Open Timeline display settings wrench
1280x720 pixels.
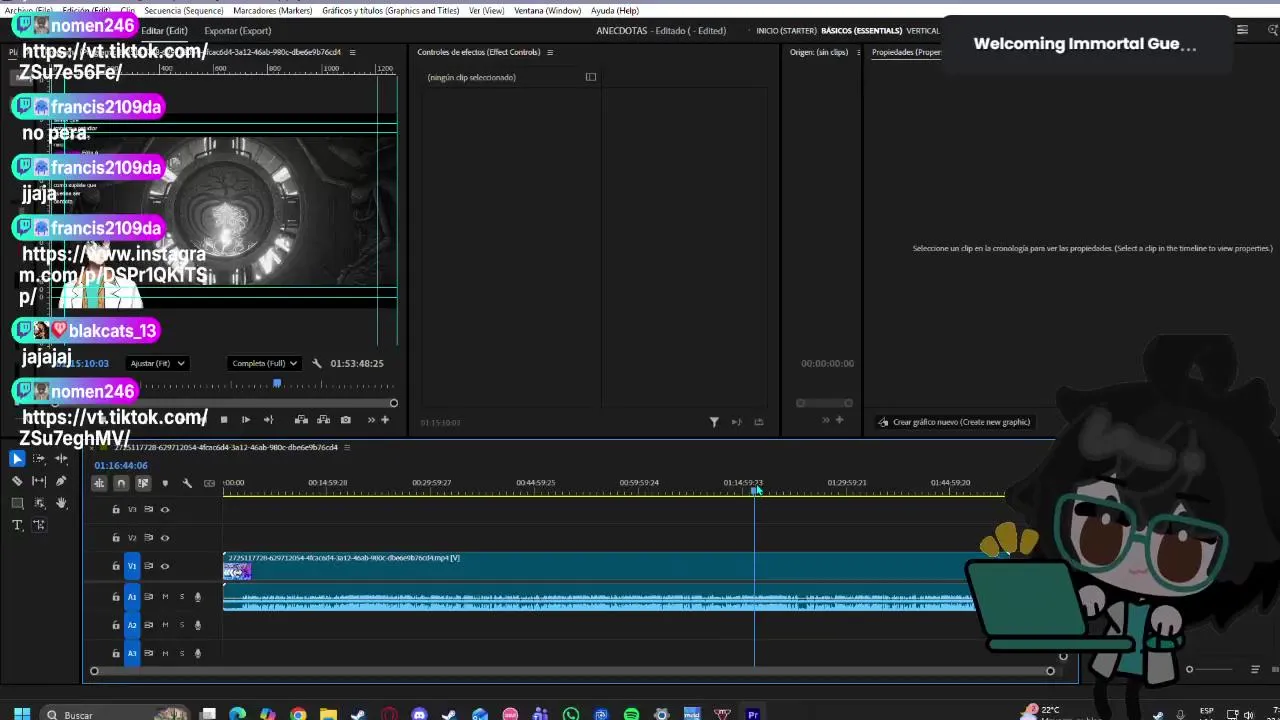[187, 483]
